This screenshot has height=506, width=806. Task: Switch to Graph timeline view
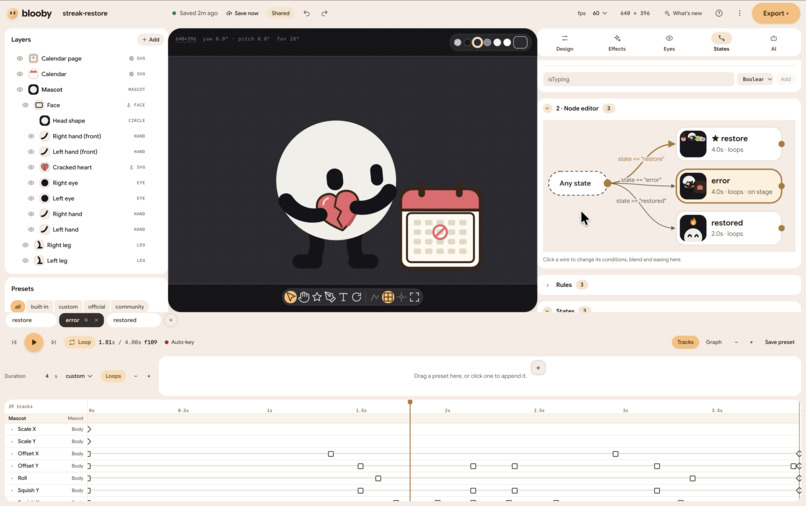point(713,342)
